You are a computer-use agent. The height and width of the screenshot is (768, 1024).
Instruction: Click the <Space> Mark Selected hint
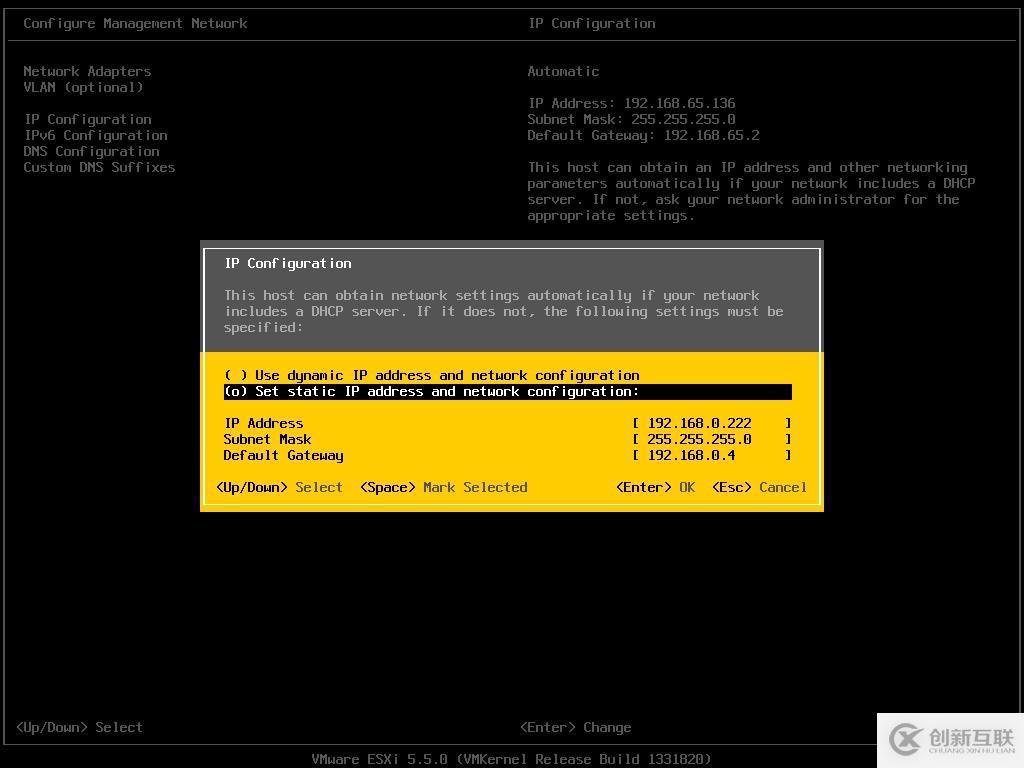443,487
